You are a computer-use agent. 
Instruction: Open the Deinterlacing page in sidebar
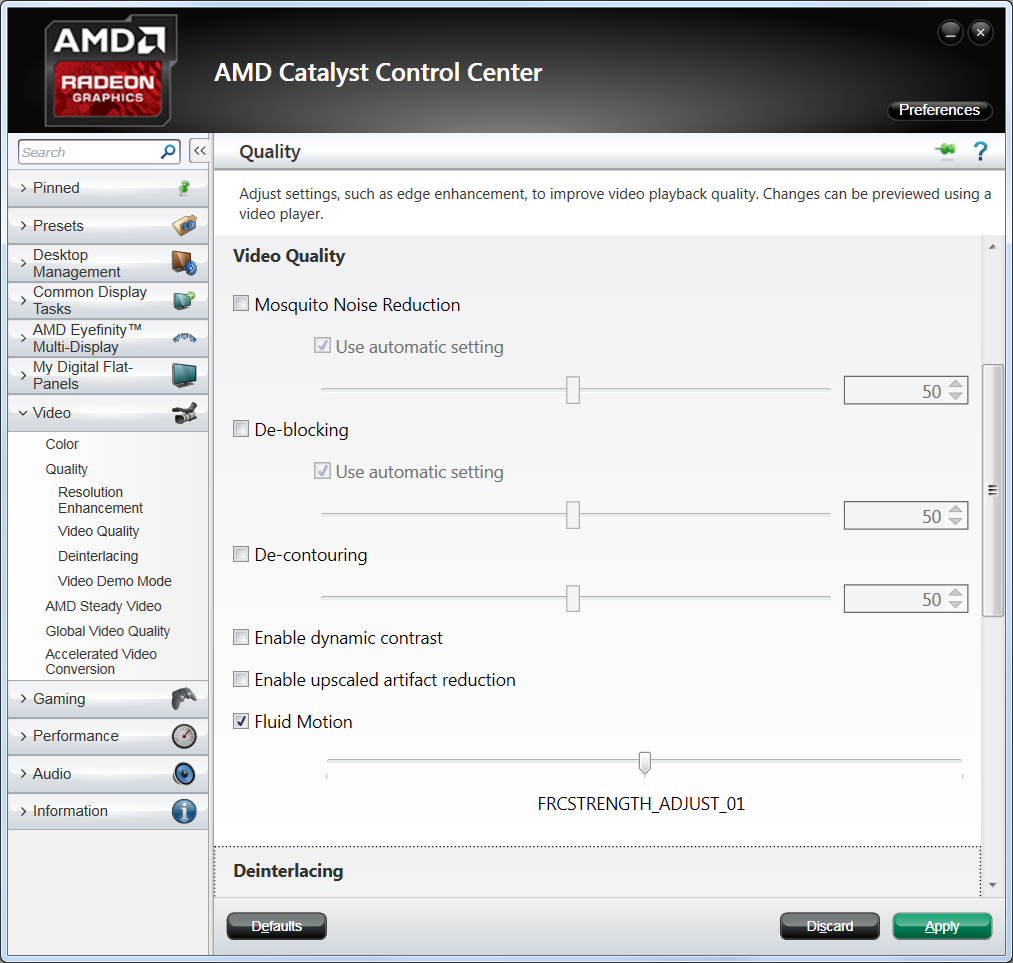[98, 556]
